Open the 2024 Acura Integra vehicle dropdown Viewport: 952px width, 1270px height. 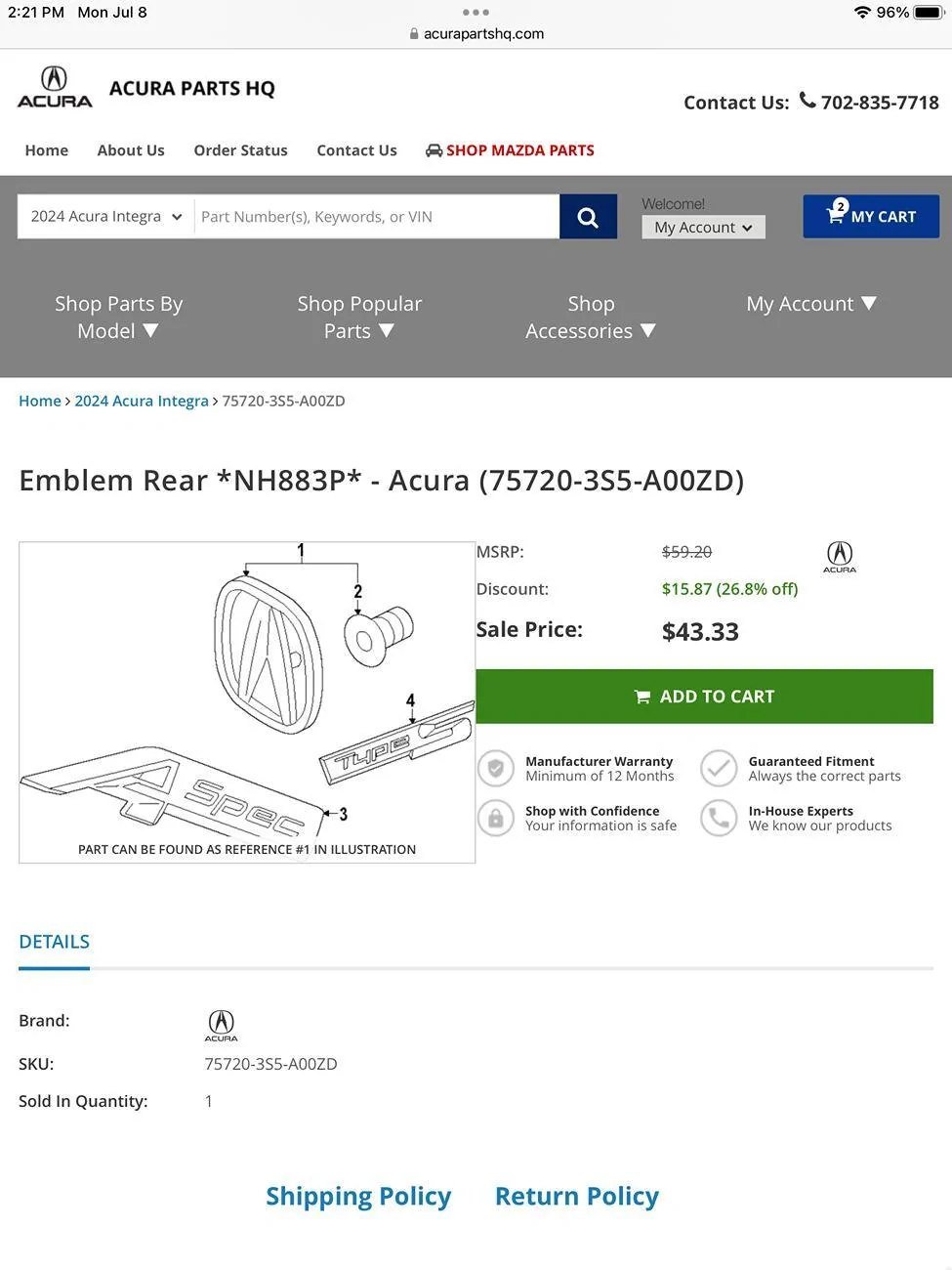tap(105, 217)
